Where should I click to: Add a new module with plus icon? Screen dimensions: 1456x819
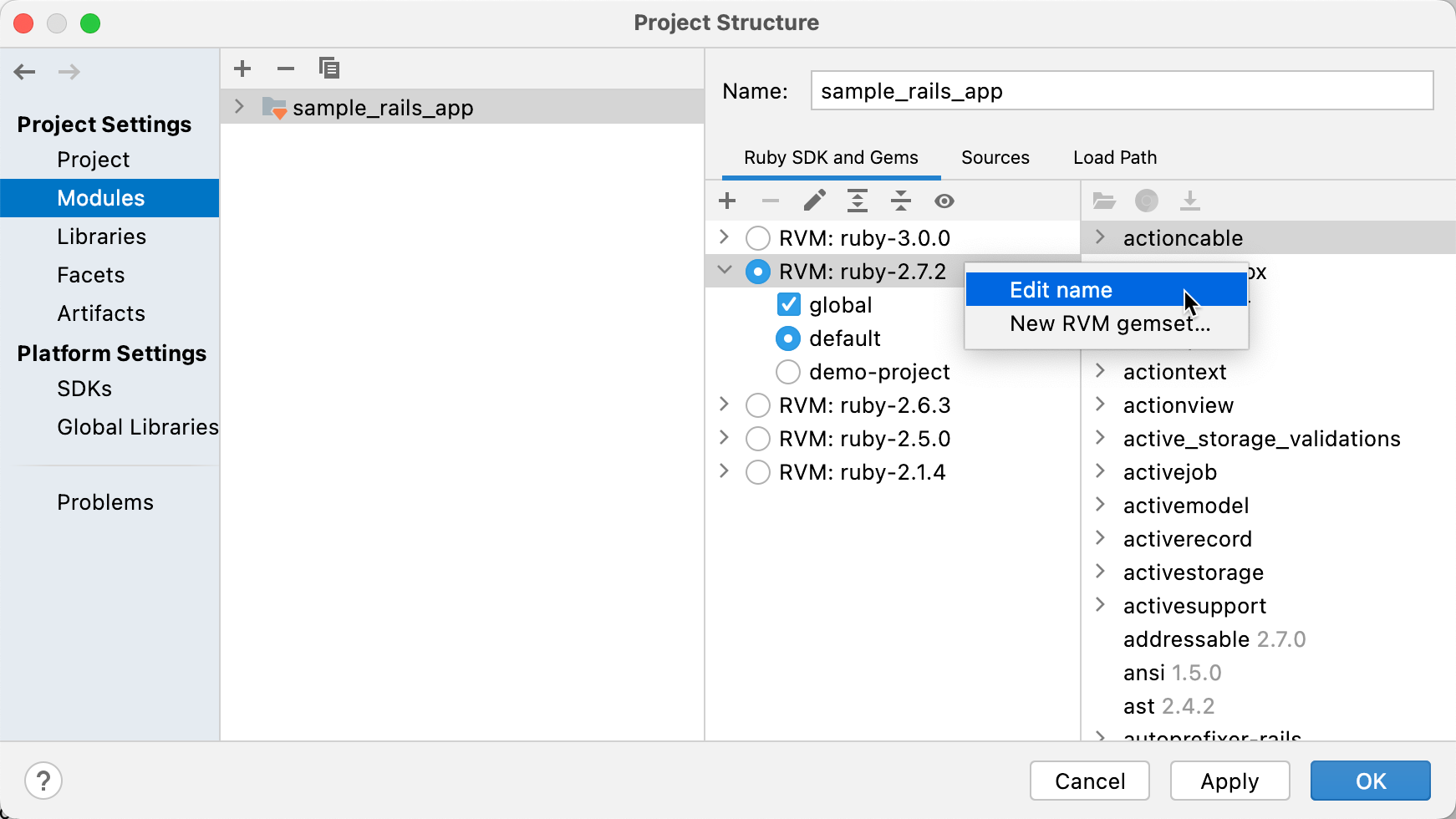point(242,69)
